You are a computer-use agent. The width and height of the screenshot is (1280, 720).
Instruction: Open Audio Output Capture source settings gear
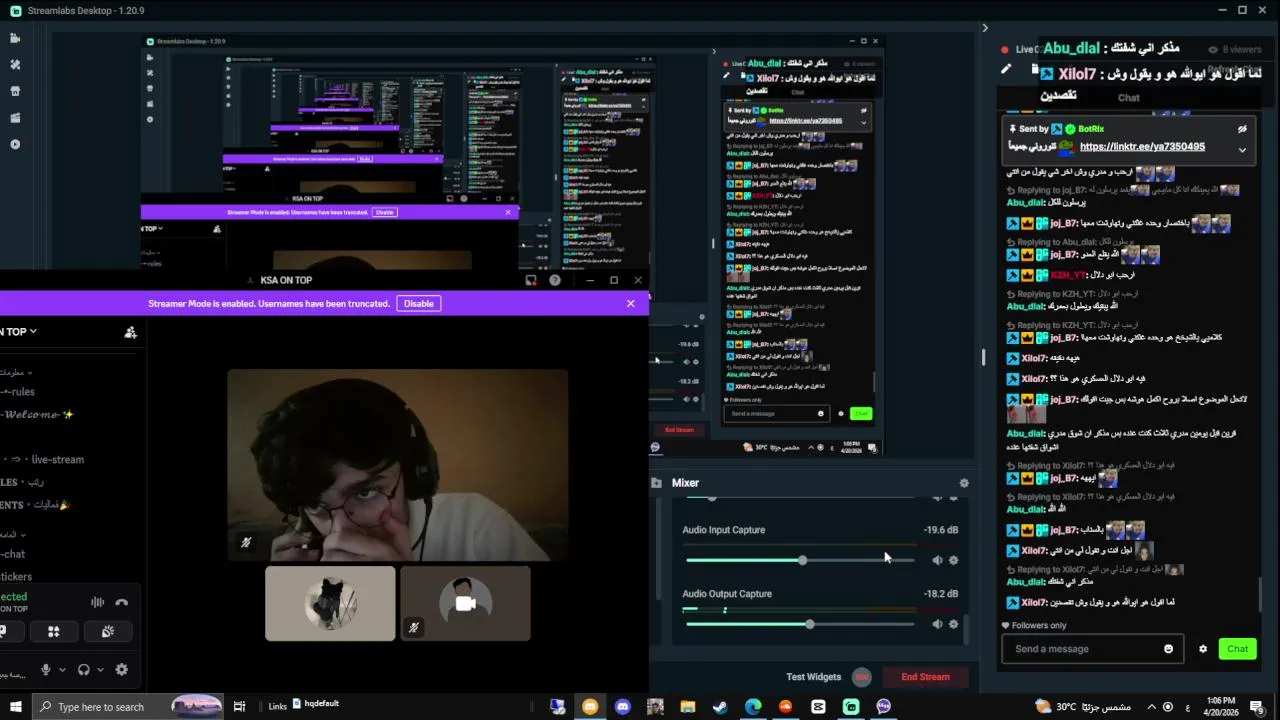(x=953, y=624)
